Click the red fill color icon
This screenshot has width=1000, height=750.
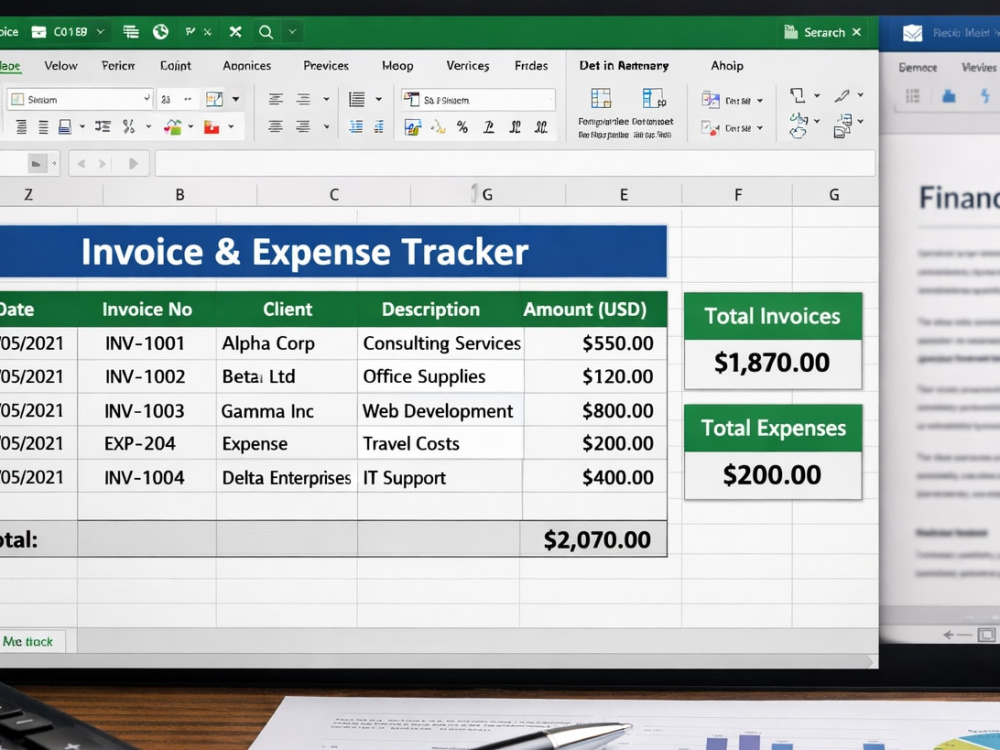tap(212, 128)
